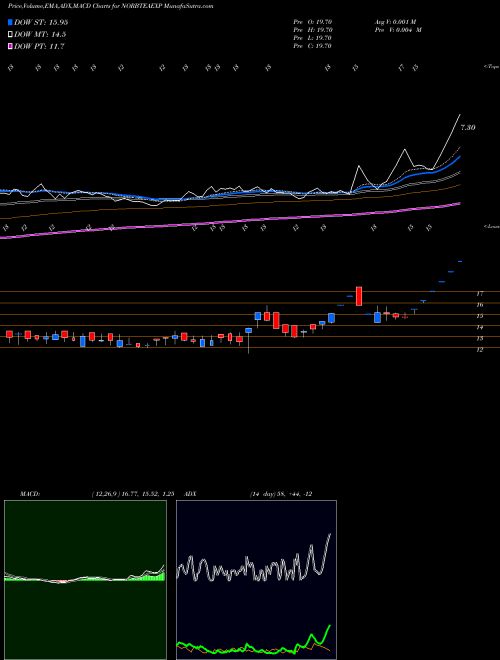Click the '<Lows' label on the right edge
This screenshot has height=660, width=500.
coord(492,226)
